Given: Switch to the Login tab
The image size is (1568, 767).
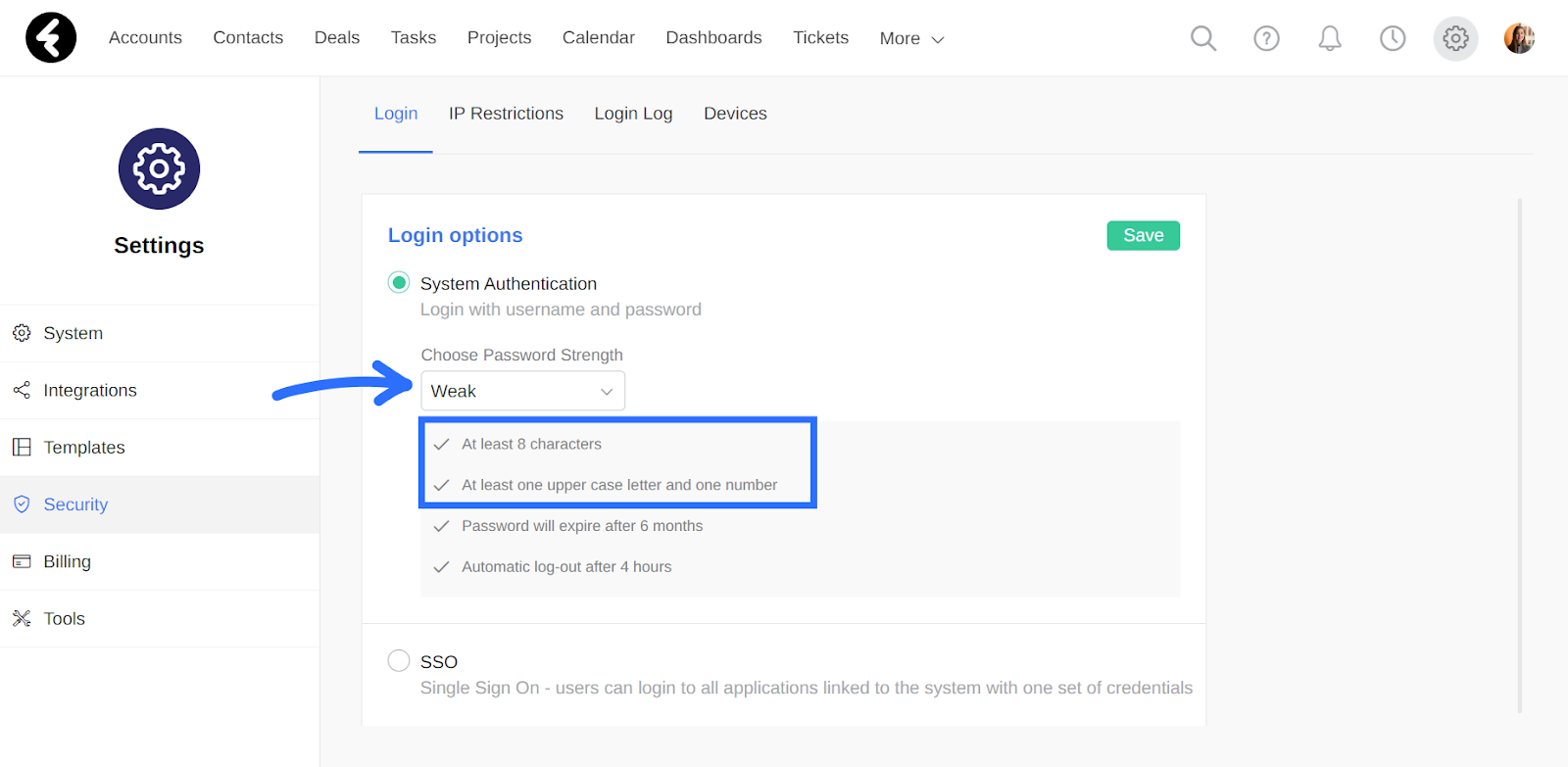Looking at the screenshot, I should click(396, 114).
